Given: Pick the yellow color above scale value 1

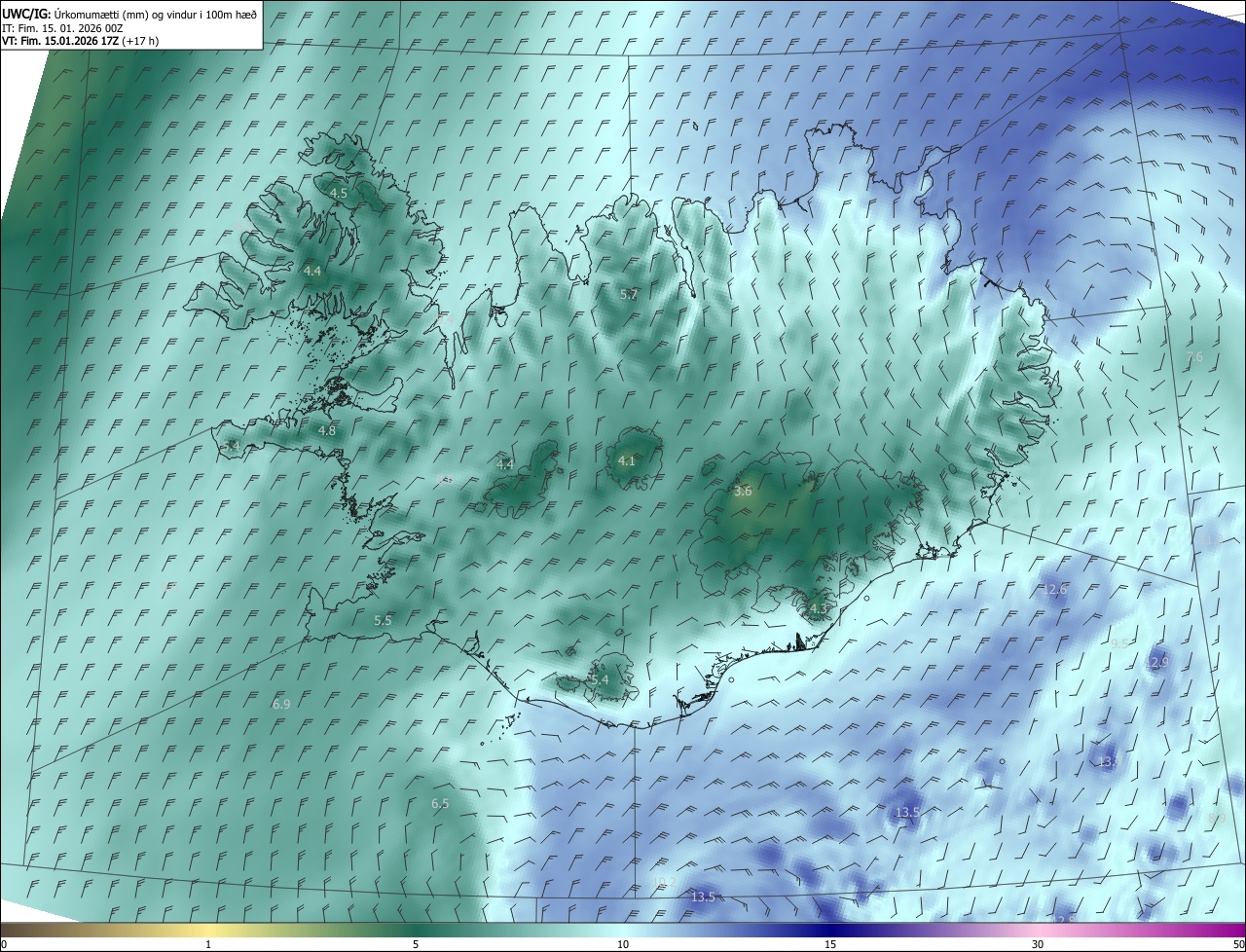Looking at the screenshot, I should click(x=208, y=931).
